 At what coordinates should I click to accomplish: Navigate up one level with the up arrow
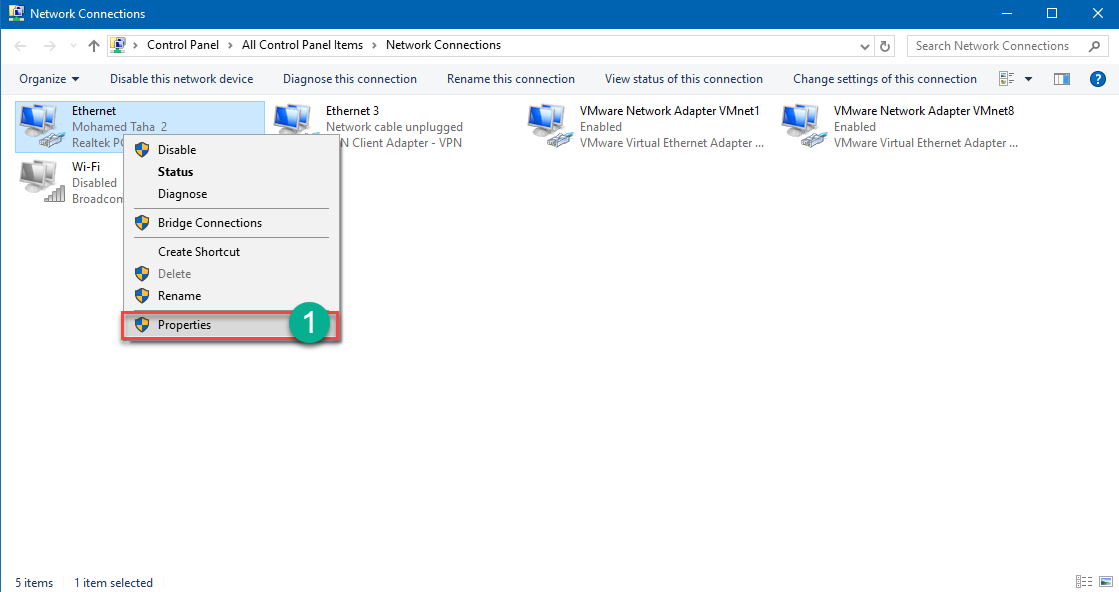point(93,45)
